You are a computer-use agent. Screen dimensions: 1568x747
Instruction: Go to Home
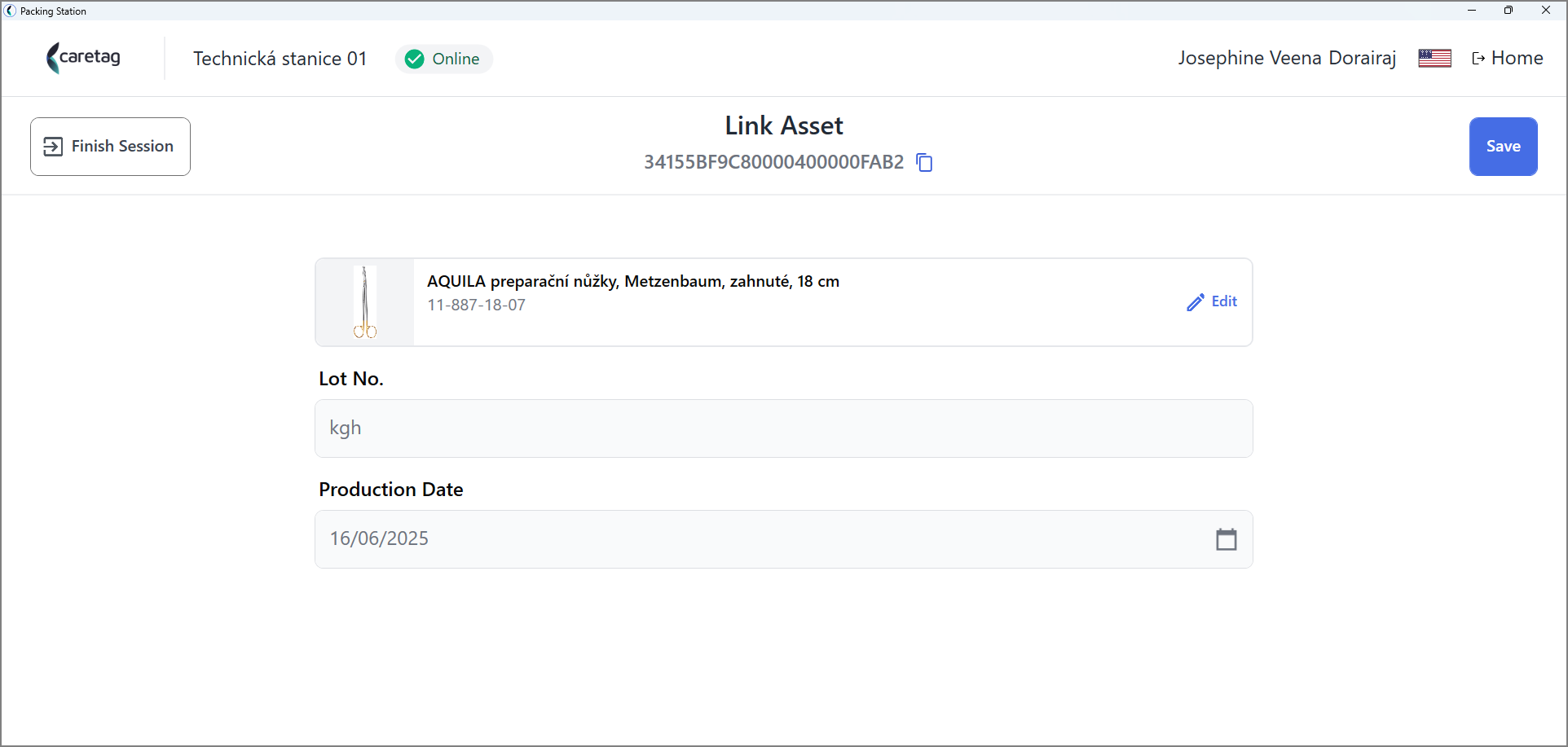(1508, 59)
